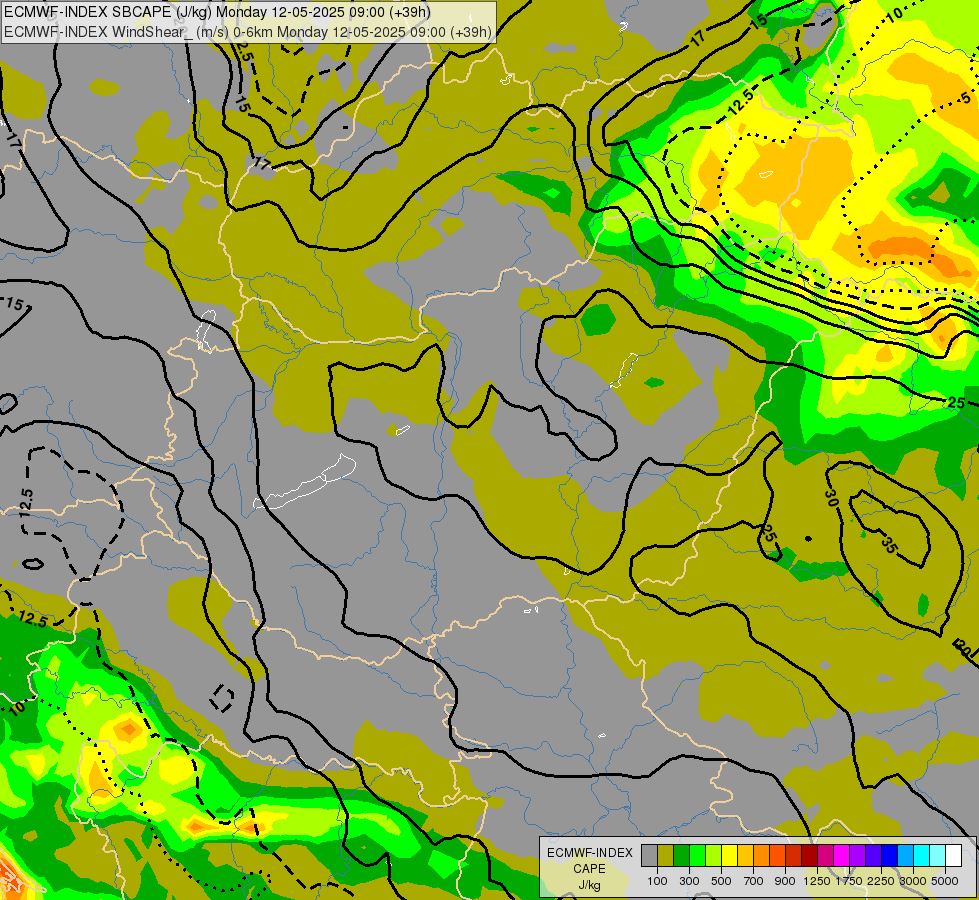Select the dark maroon legend swatch

(x=809, y=856)
